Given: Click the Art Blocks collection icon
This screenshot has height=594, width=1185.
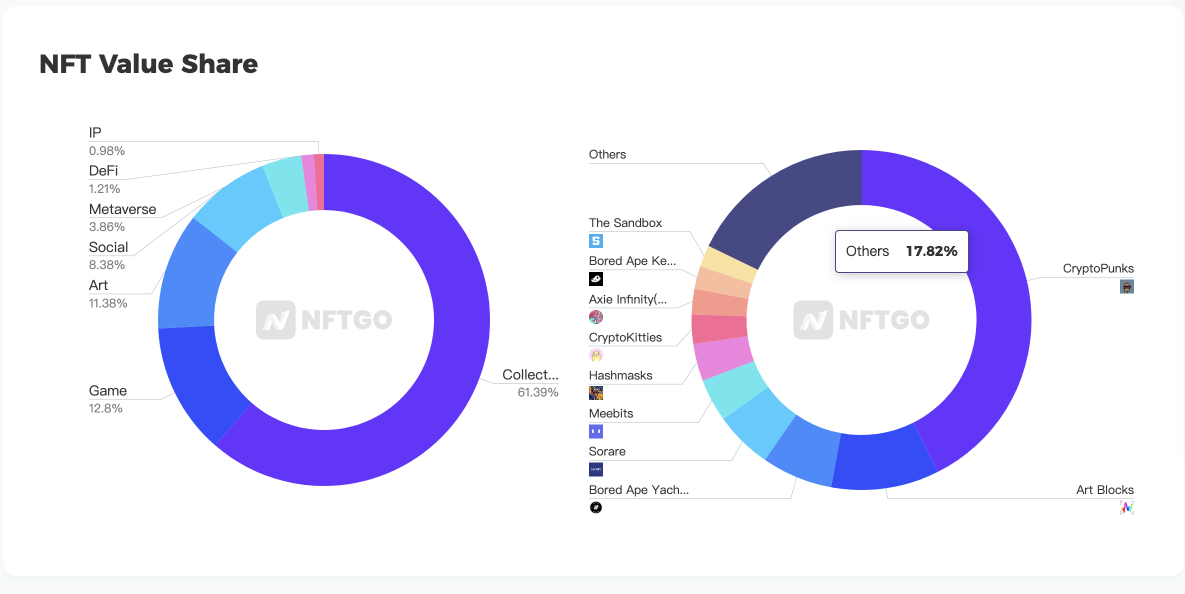Looking at the screenshot, I should pyautogui.click(x=1127, y=508).
